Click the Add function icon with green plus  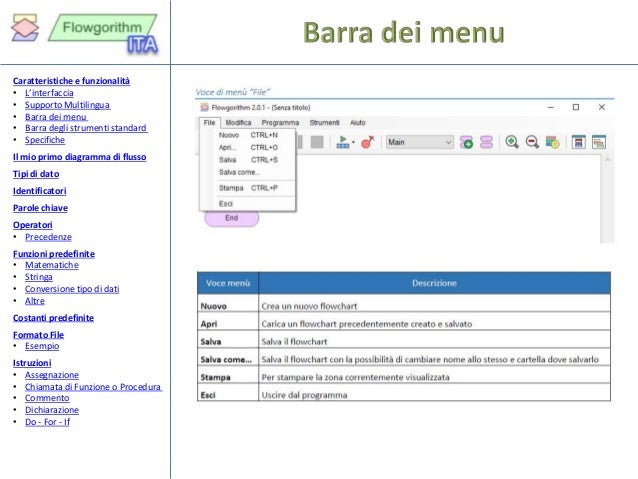466,142
